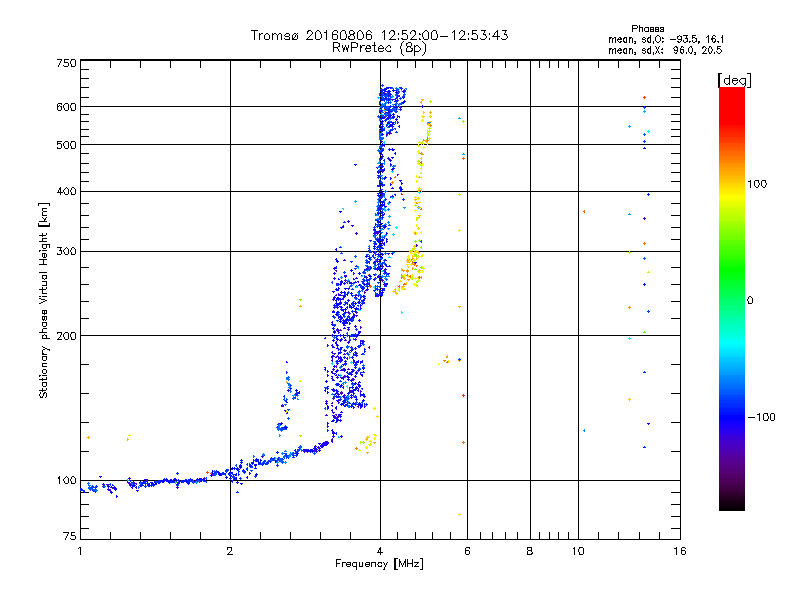This screenshot has width=800, height=600.
Task: Select the "mean, sd,O: -93.5, 16.1" line
Action: (x=665, y=39)
